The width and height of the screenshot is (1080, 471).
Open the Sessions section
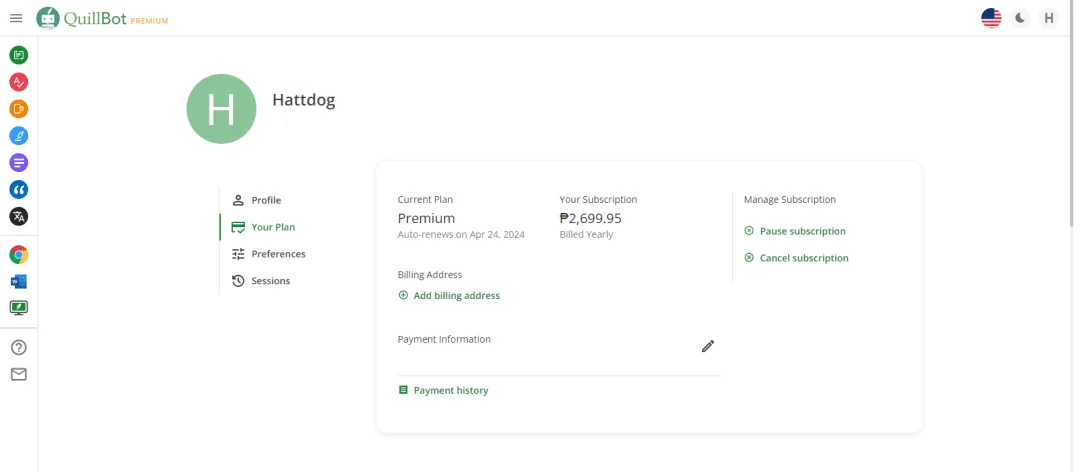[260, 280]
